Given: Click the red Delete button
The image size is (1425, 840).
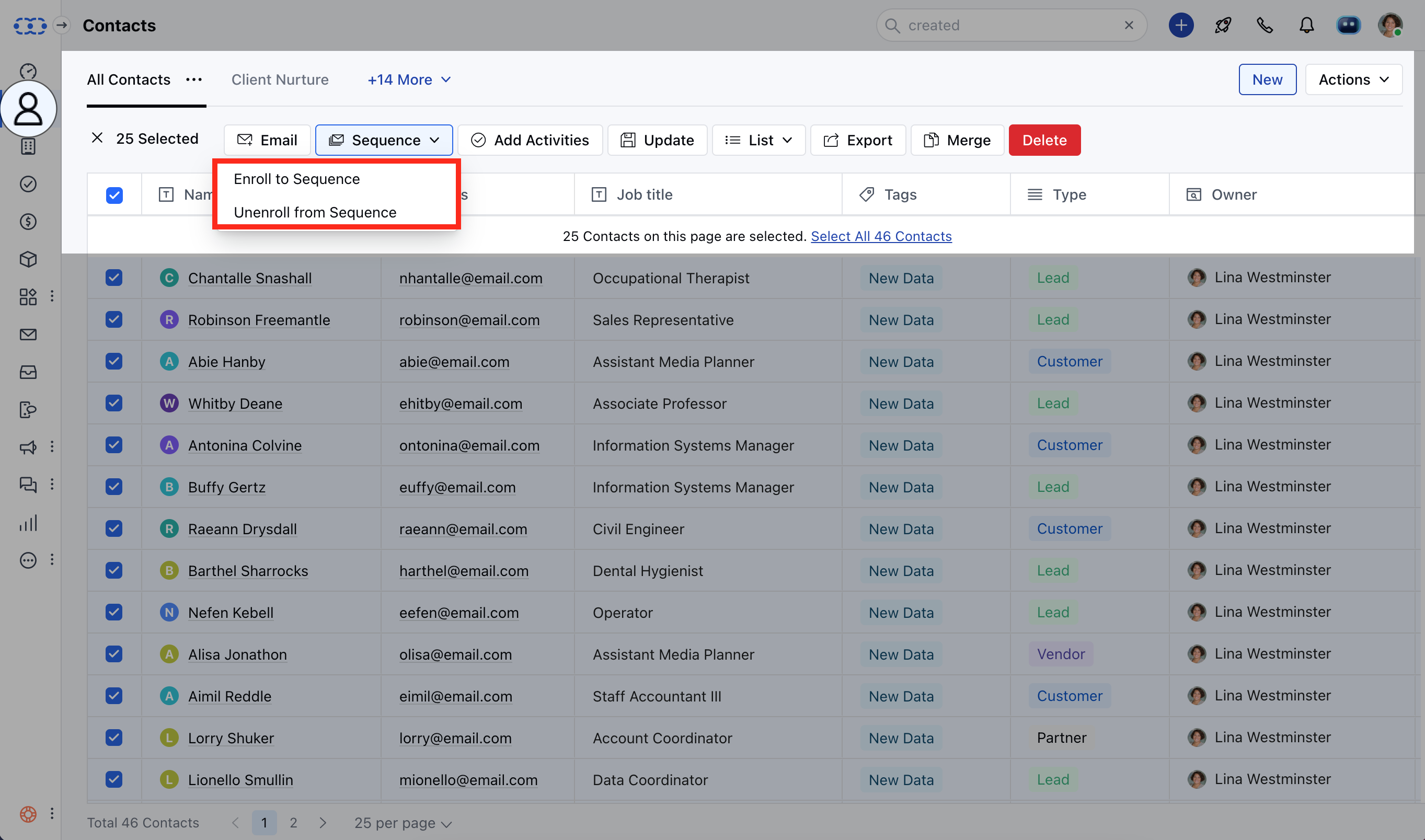Looking at the screenshot, I should [1044, 140].
